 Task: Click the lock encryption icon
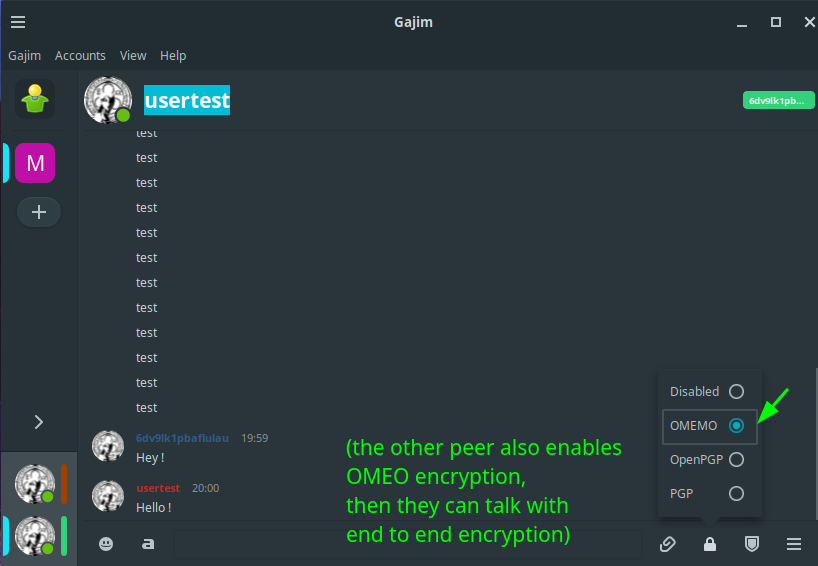pyautogui.click(x=709, y=544)
